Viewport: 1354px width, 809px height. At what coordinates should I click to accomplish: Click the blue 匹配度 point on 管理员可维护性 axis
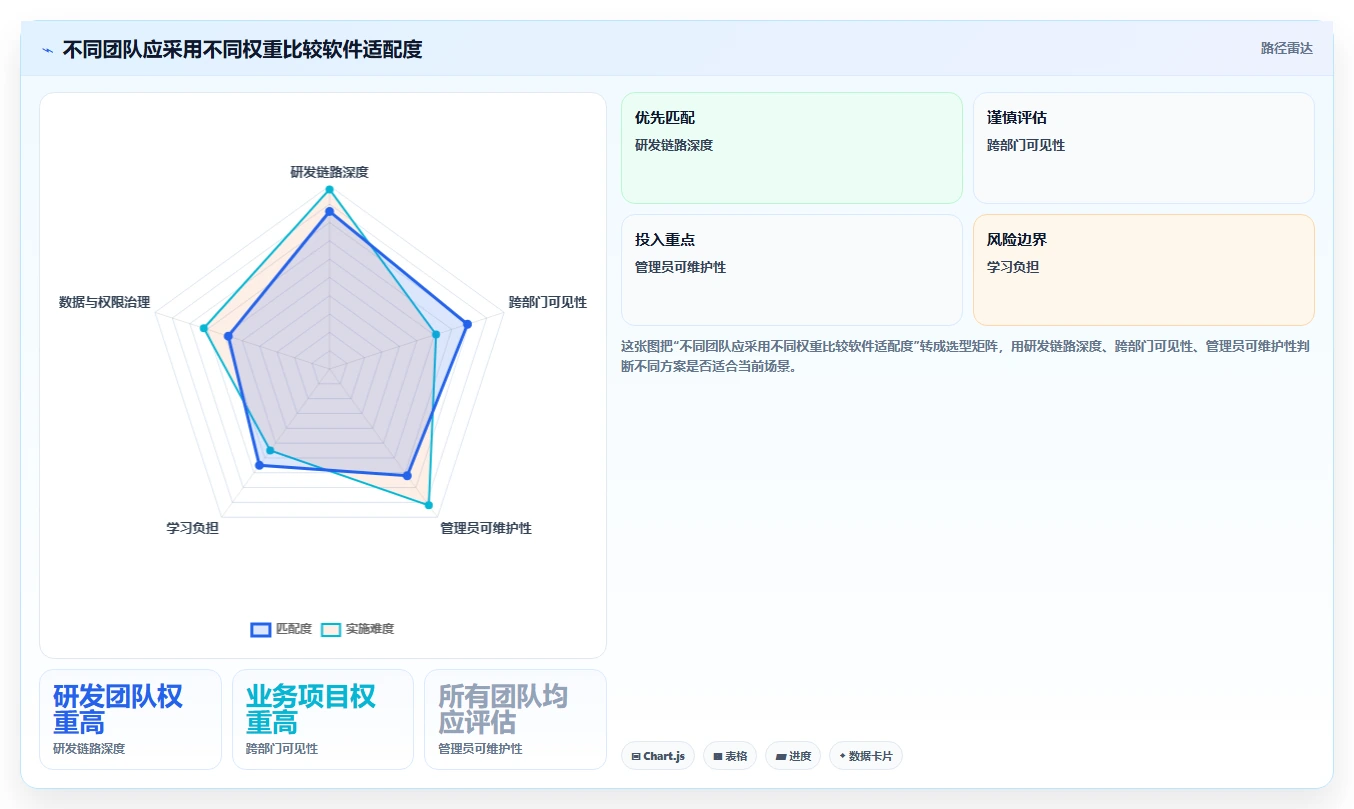pos(407,476)
